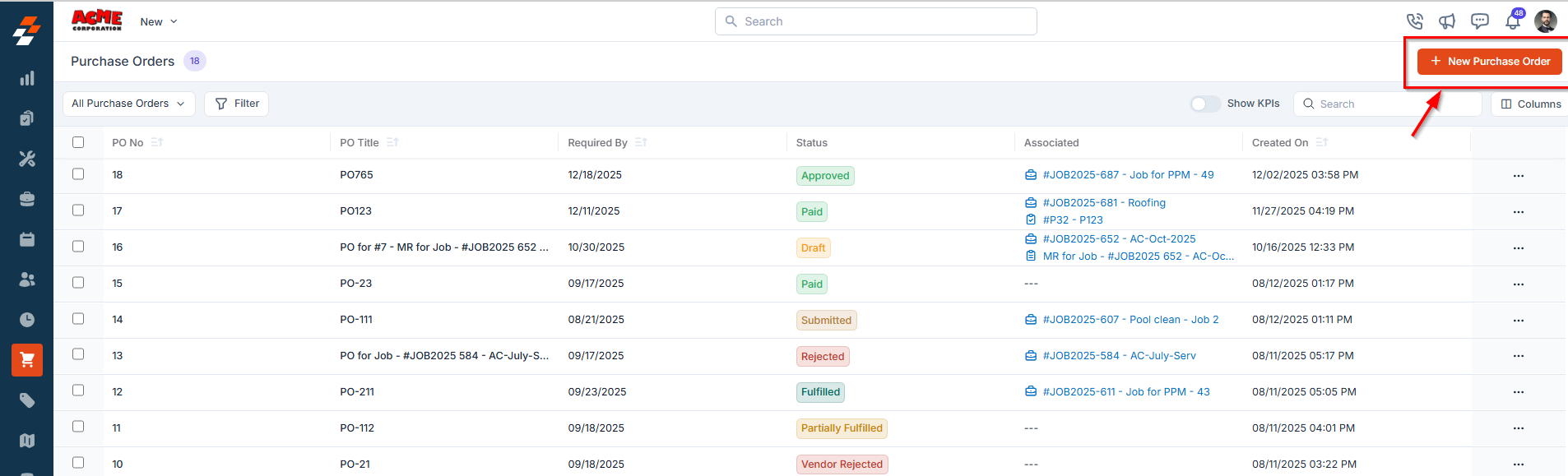Check the box for PO 16
This screenshot has height=476, width=1568.
(78, 247)
